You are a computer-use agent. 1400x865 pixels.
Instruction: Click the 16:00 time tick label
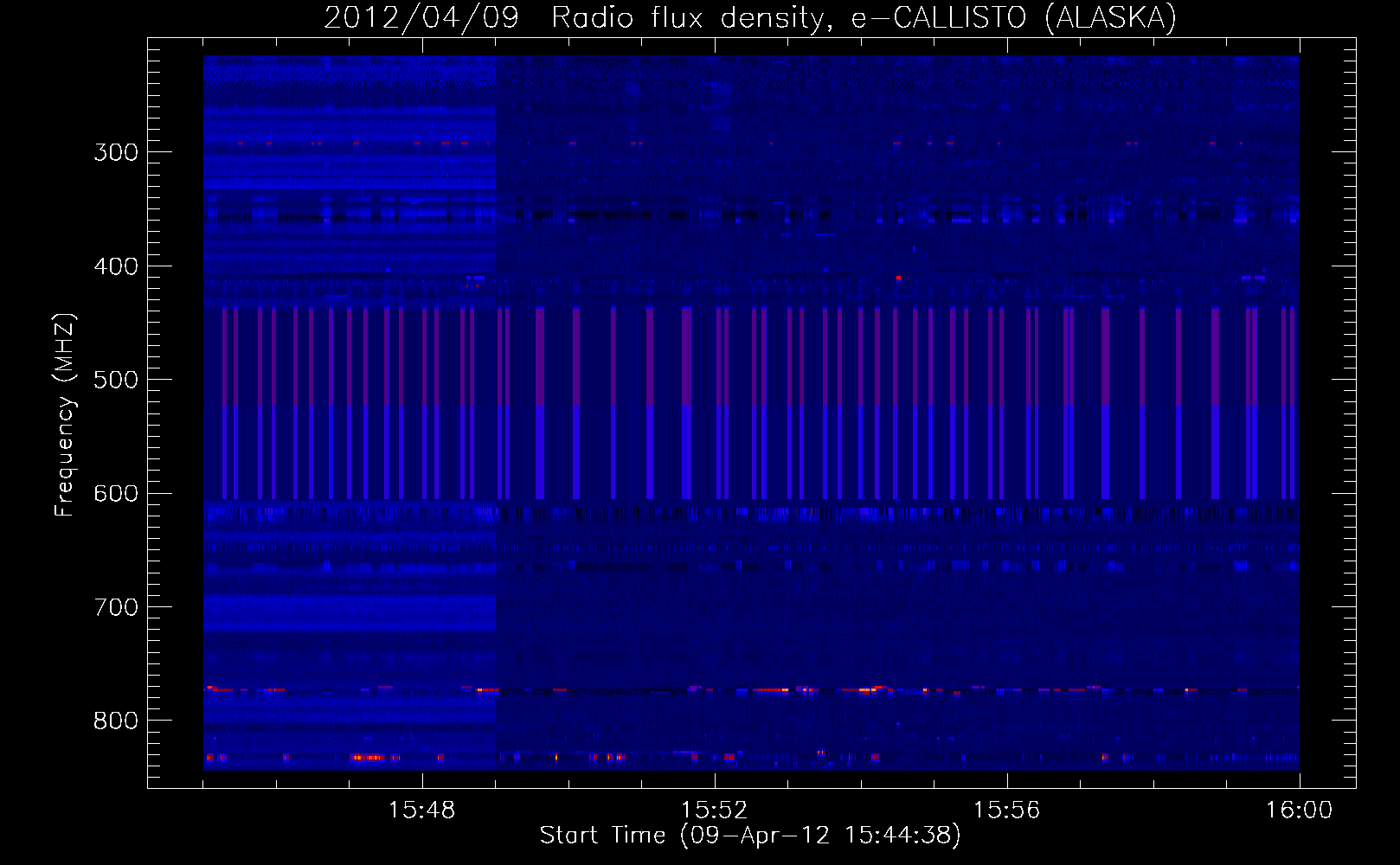pyautogui.click(x=1299, y=811)
